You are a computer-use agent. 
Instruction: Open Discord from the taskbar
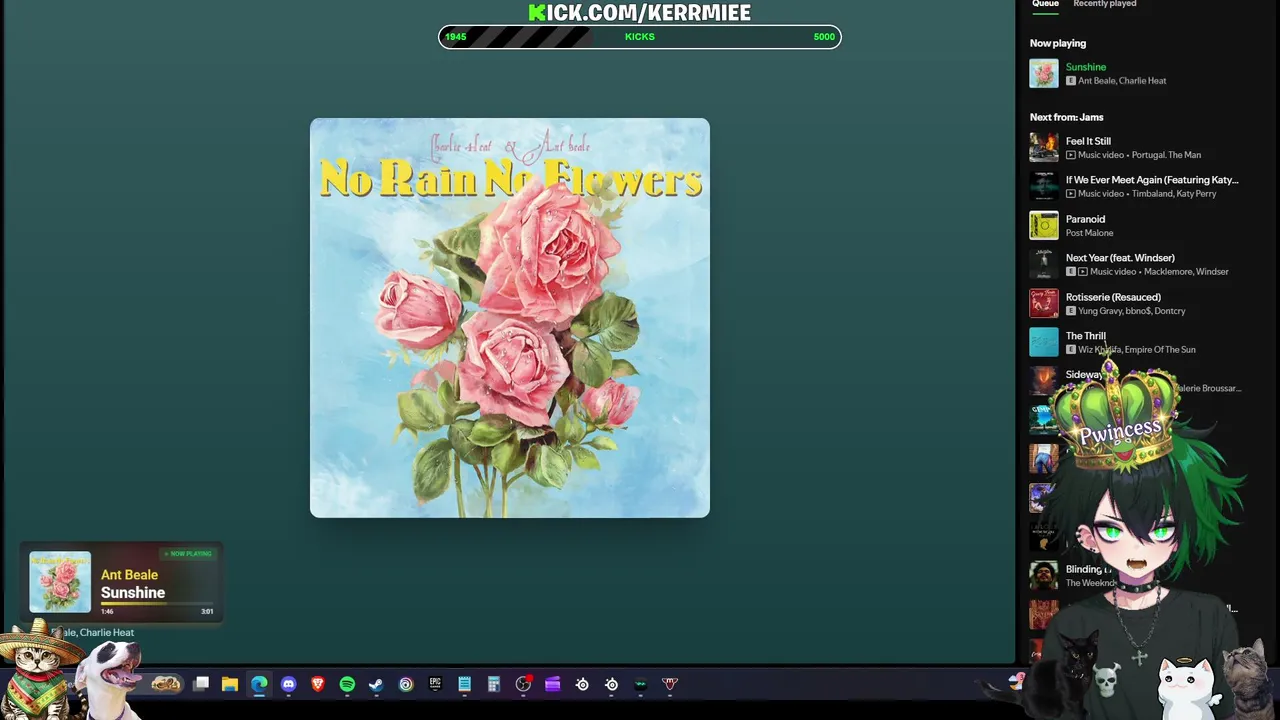289,684
